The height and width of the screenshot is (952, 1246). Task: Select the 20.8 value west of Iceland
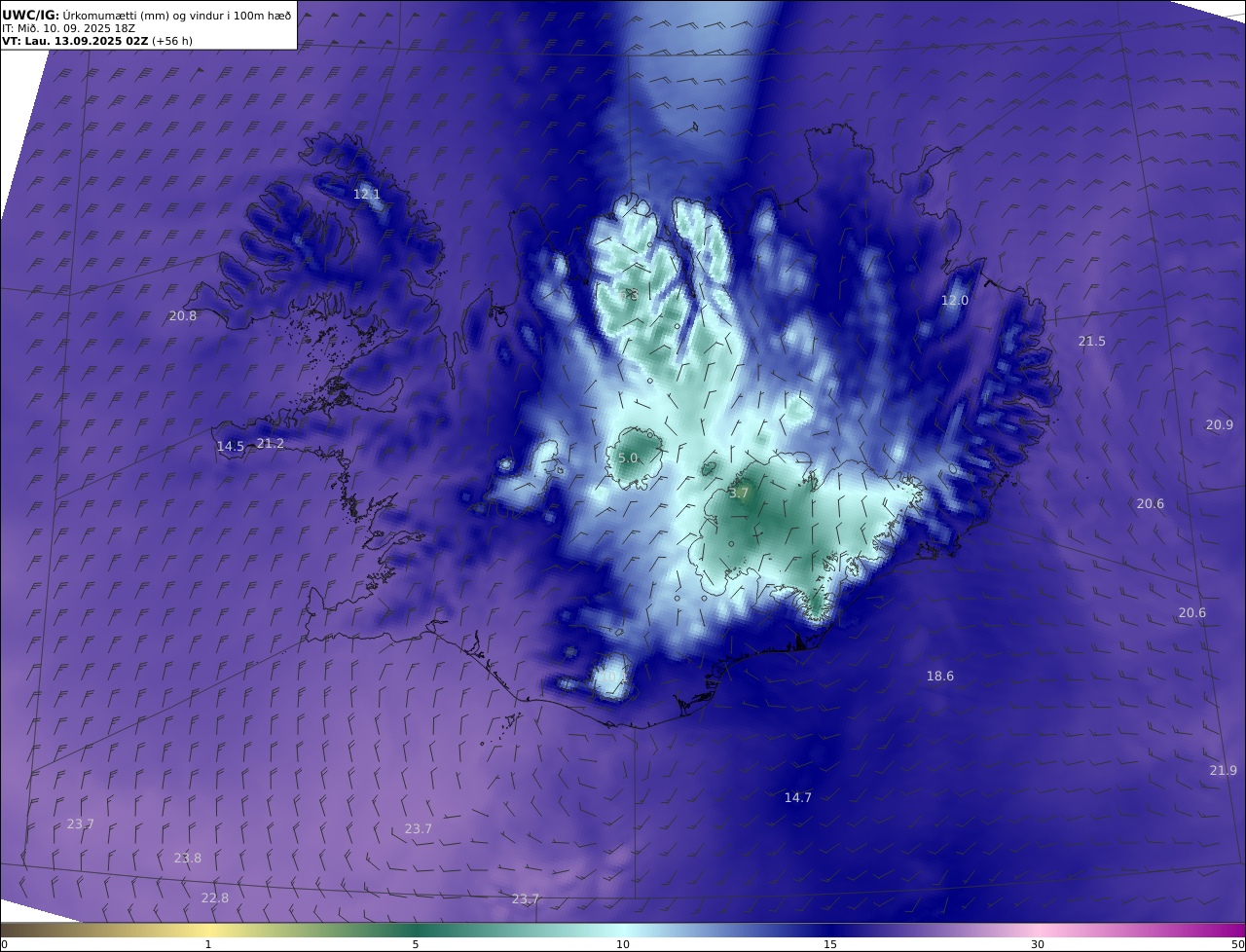tap(182, 316)
